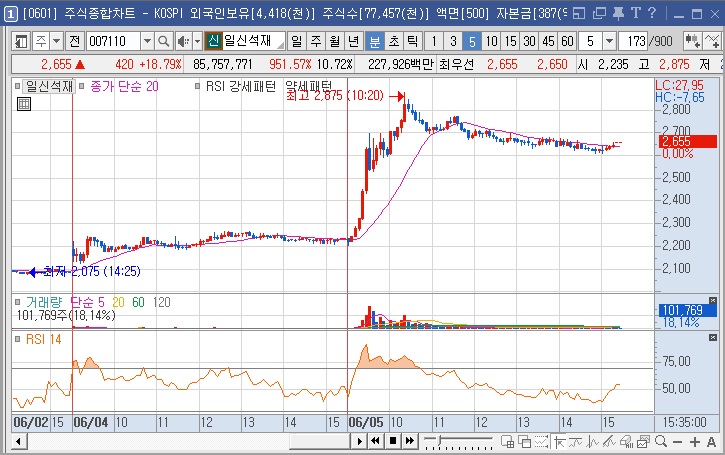Open the stock code 007110 dropdown arrow

[147, 41]
